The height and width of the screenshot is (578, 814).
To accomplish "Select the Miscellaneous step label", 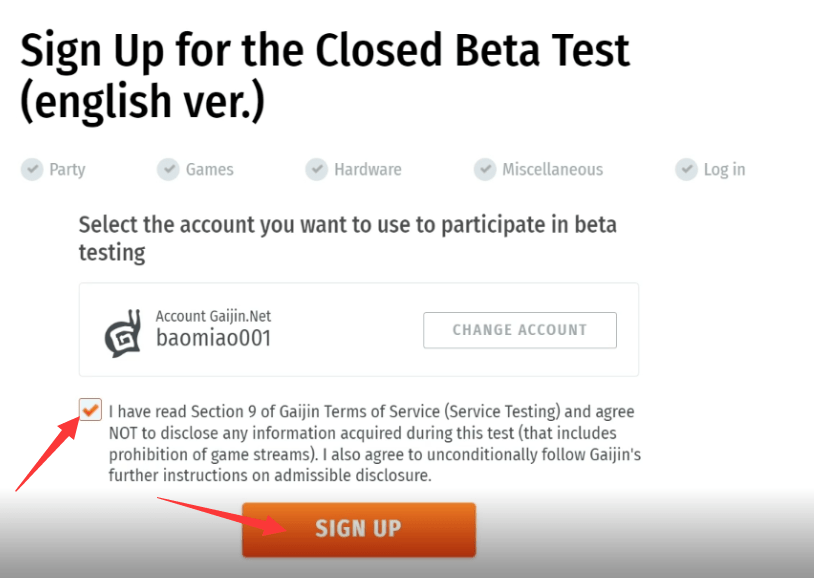I will click(552, 169).
